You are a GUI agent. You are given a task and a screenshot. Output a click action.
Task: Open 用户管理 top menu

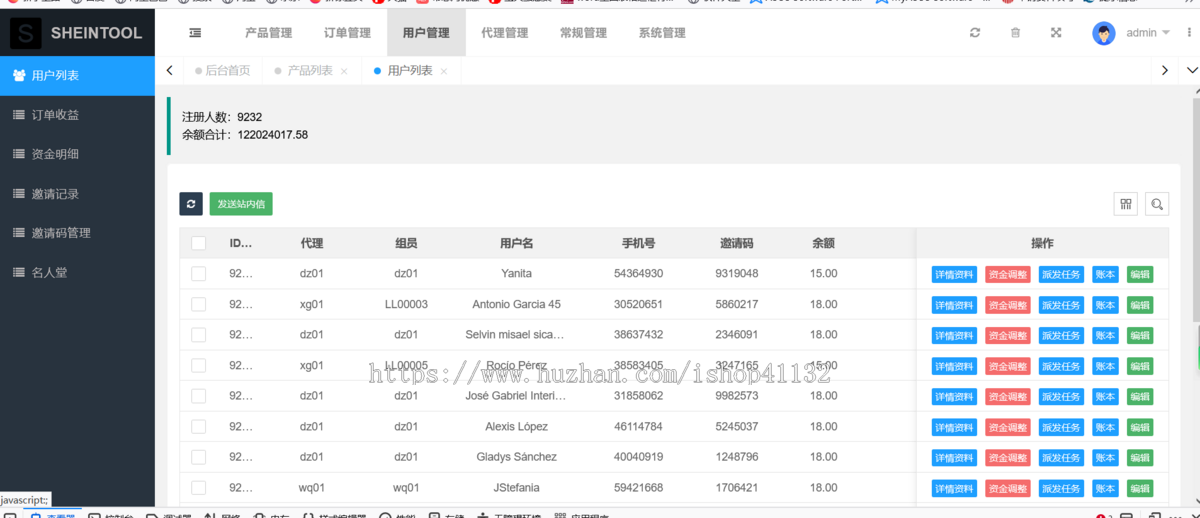(x=426, y=33)
